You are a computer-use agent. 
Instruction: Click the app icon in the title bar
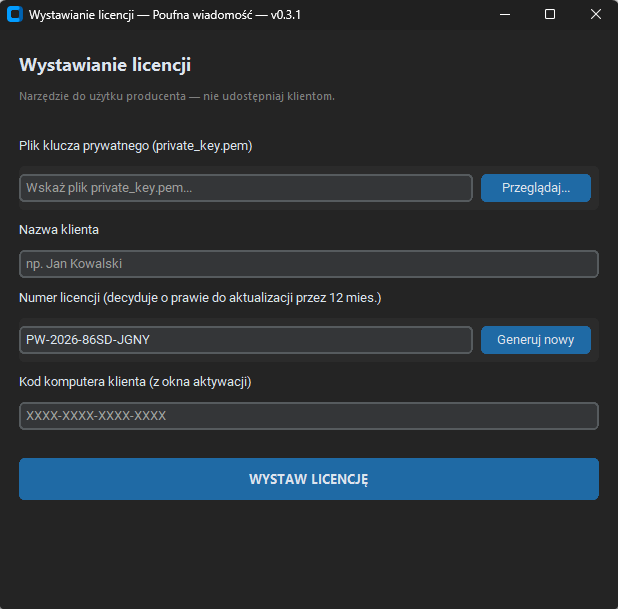[x=15, y=15]
